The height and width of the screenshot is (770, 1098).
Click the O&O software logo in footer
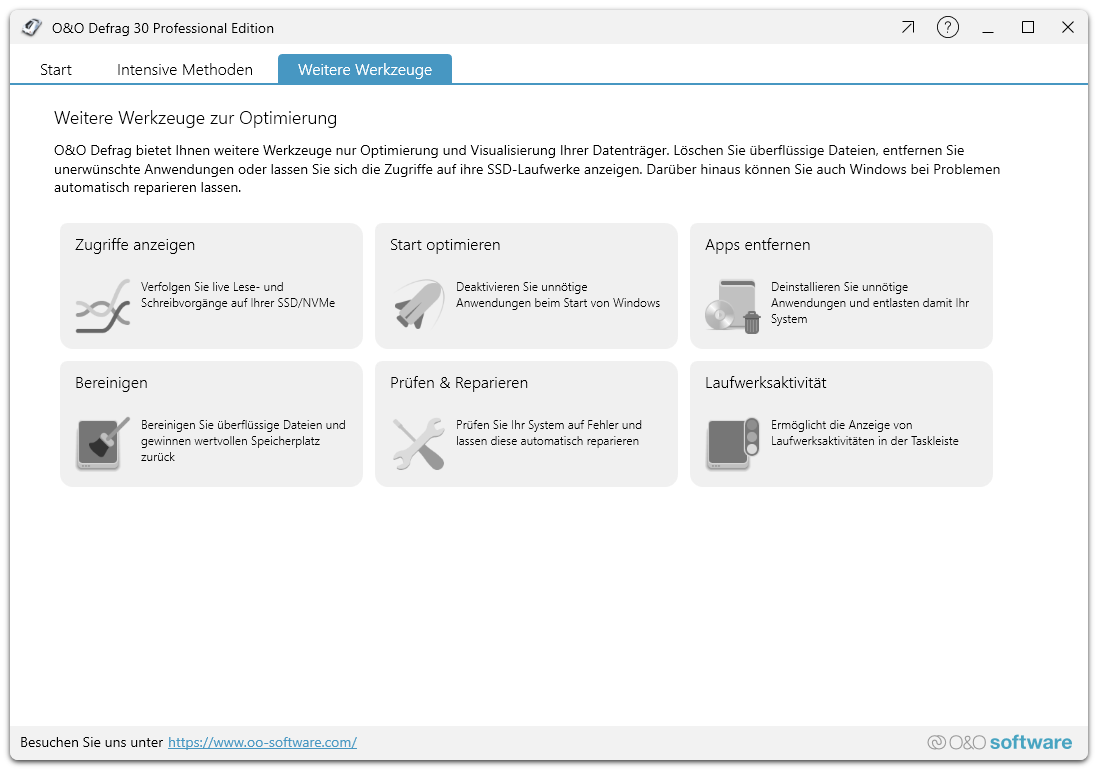pyautogui.click(x=999, y=742)
